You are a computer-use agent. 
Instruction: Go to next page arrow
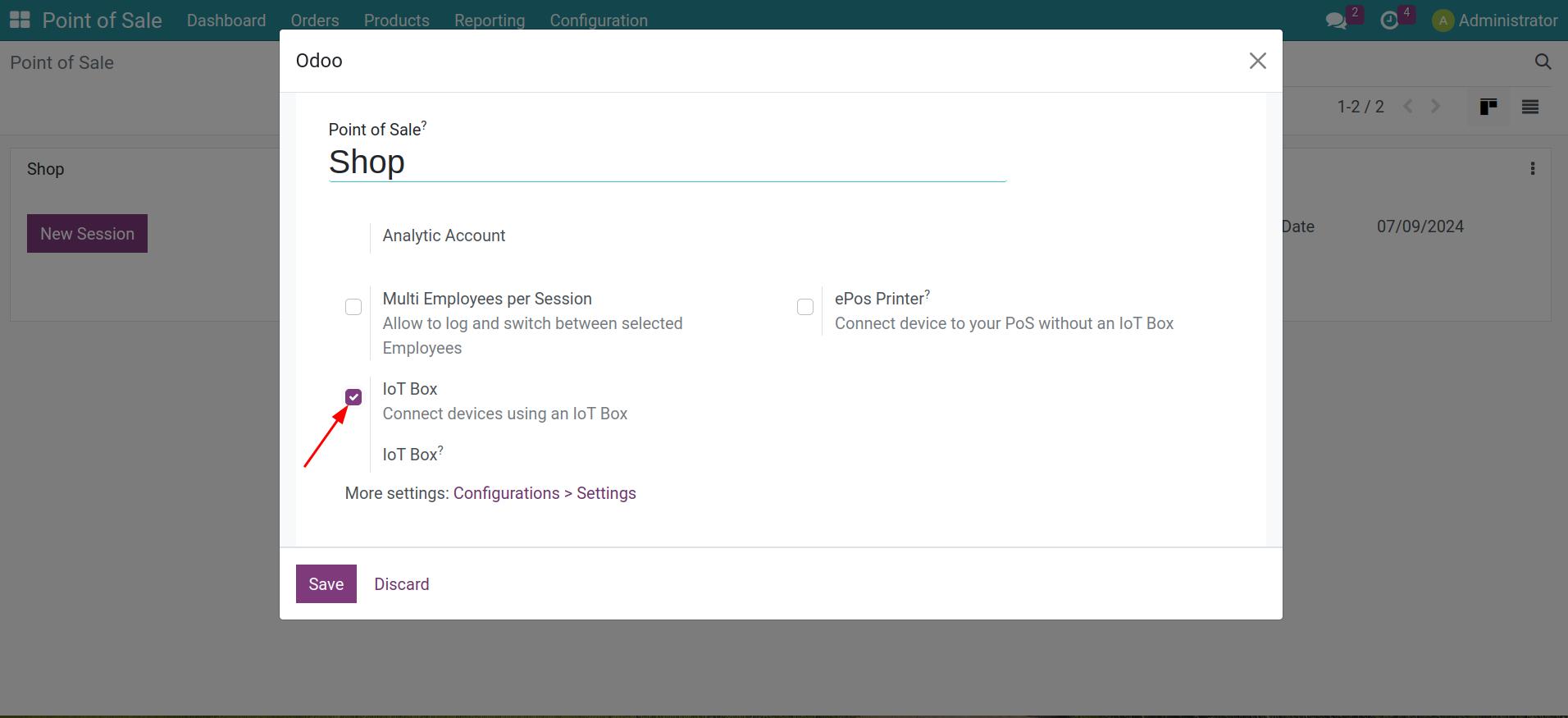point(1435,107)
